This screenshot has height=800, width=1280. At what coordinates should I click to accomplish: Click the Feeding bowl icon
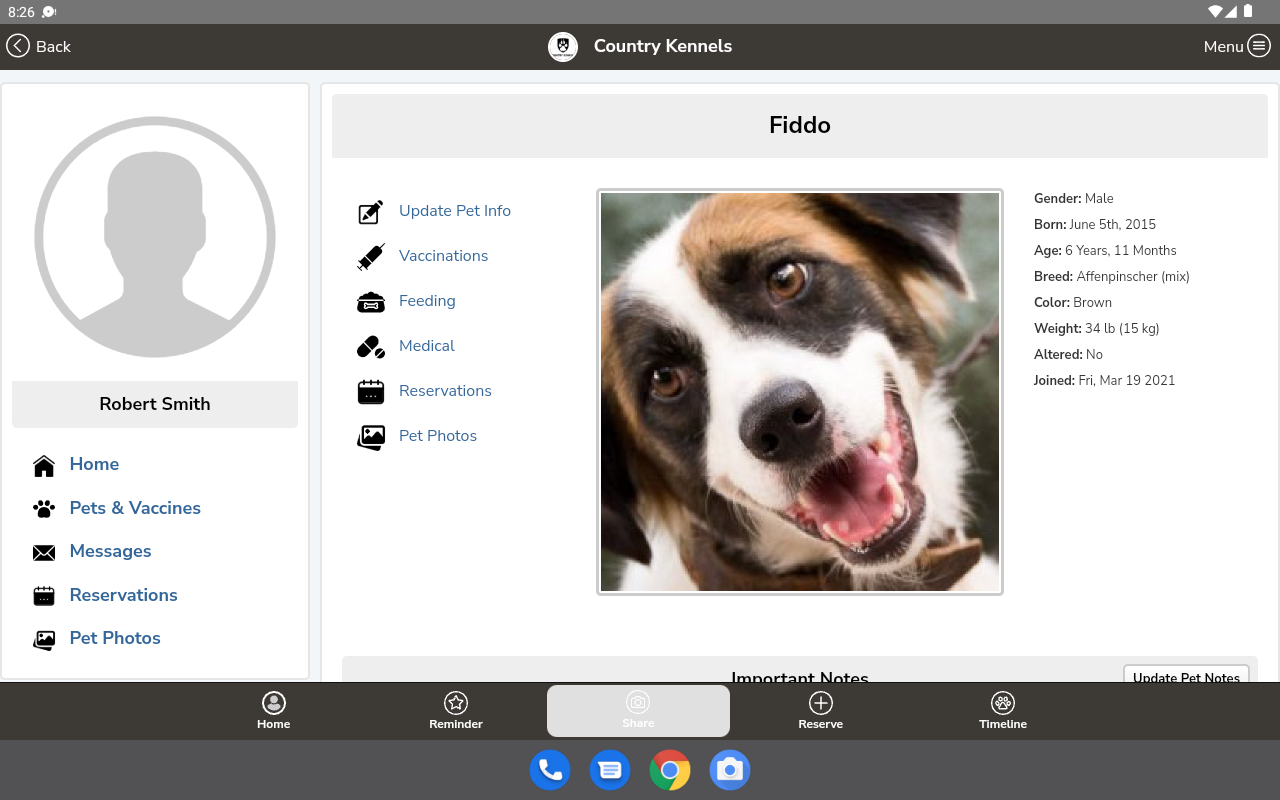click(x=371, y=302)
